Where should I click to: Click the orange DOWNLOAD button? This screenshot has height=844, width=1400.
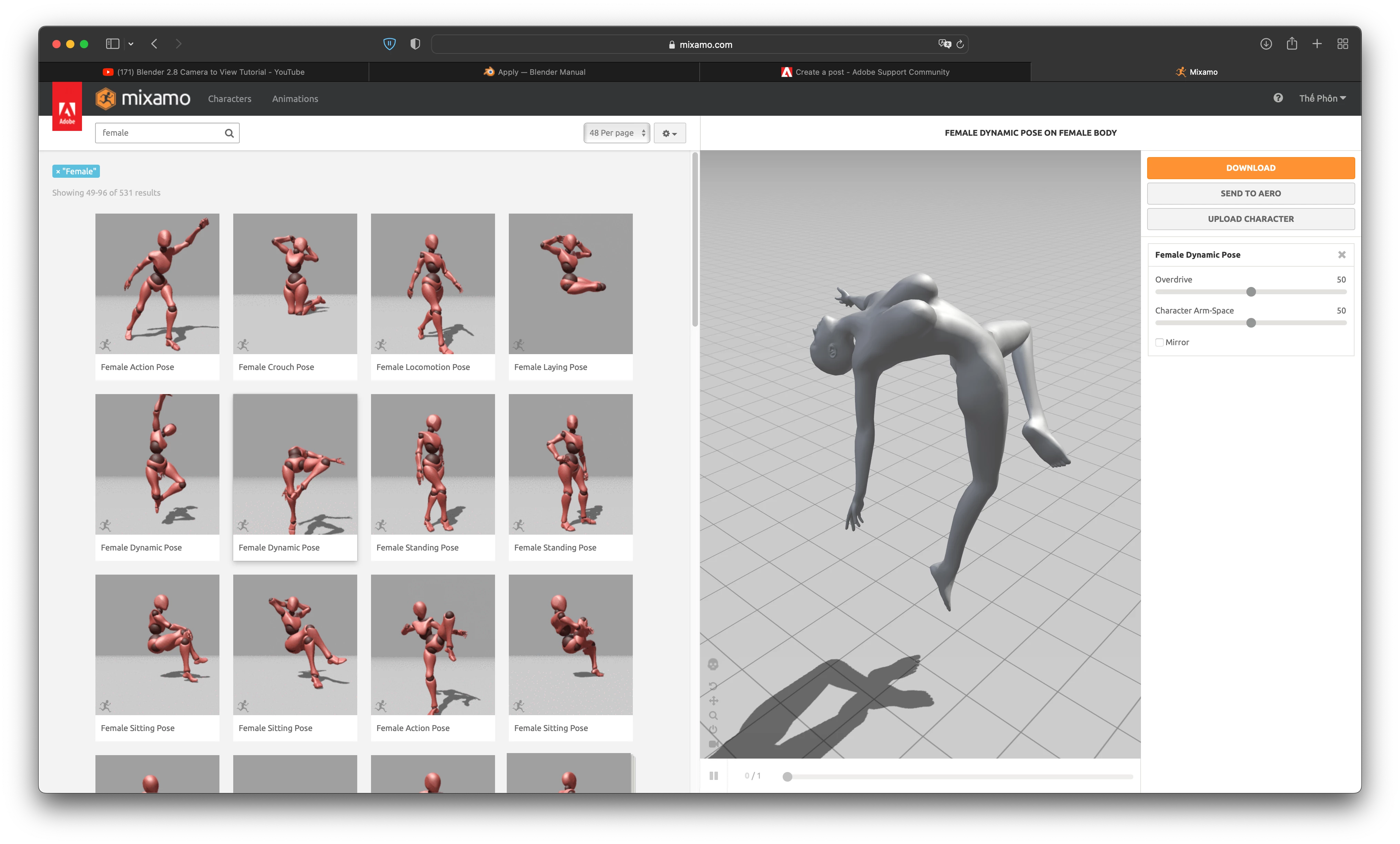(1250, 168)
